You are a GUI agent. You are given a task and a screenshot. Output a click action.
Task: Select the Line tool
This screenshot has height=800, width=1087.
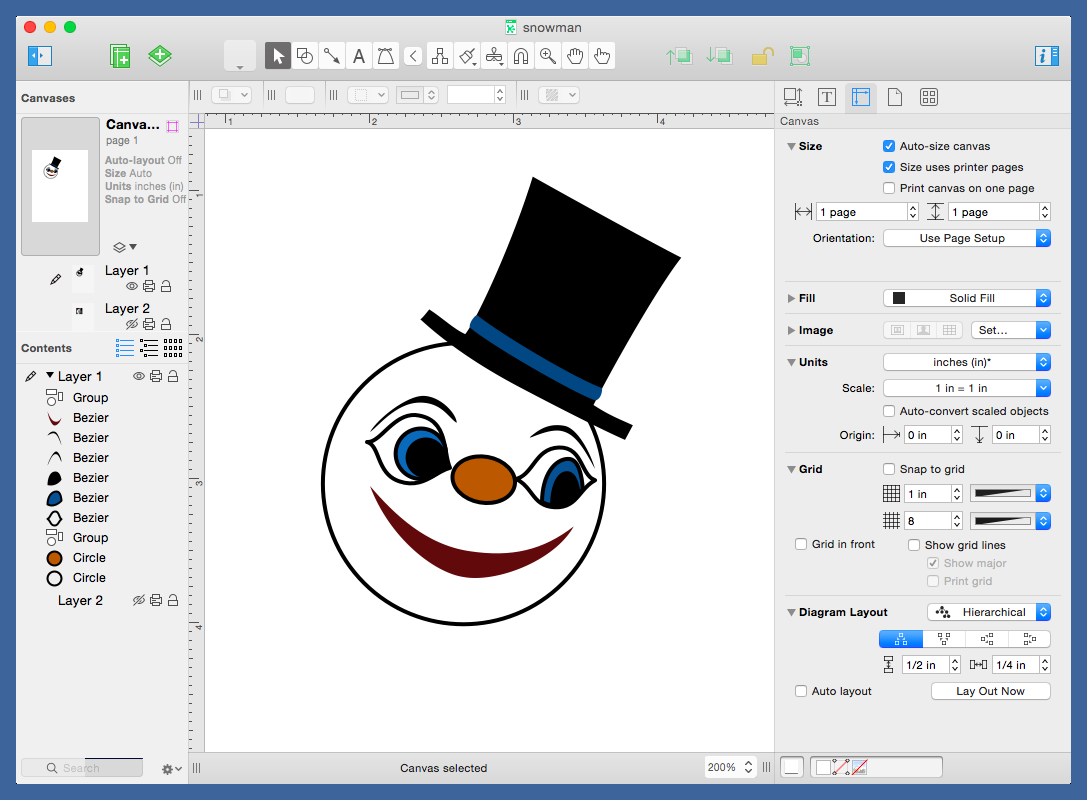[x=332, y=56]
